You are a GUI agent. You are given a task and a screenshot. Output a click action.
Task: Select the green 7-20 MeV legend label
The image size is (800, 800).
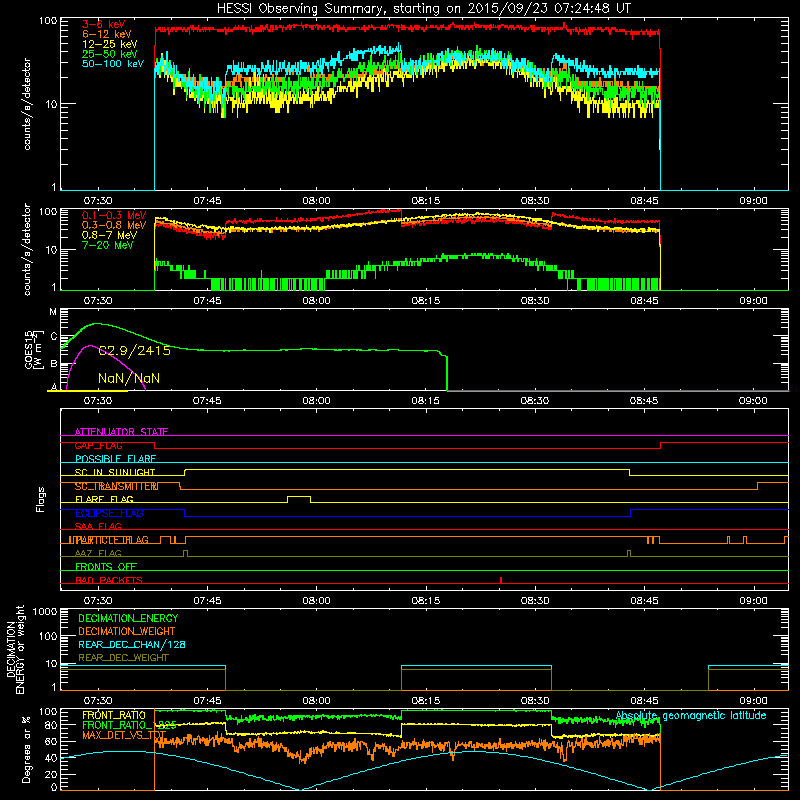click(108, 245)
